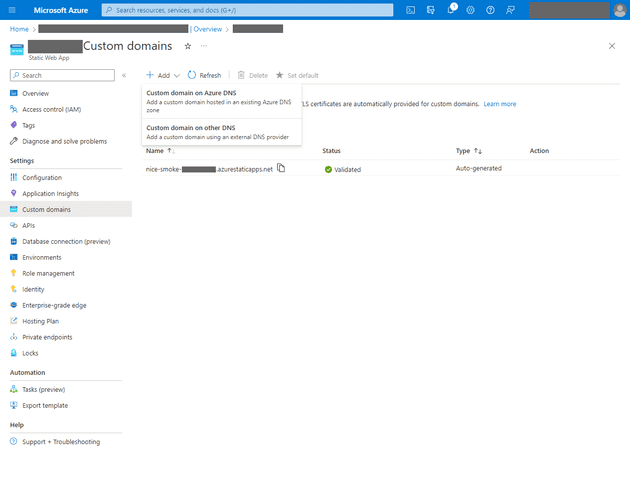Open the Help question mark icon
This screenshot has height=483, width=630.
click(490, 10)
